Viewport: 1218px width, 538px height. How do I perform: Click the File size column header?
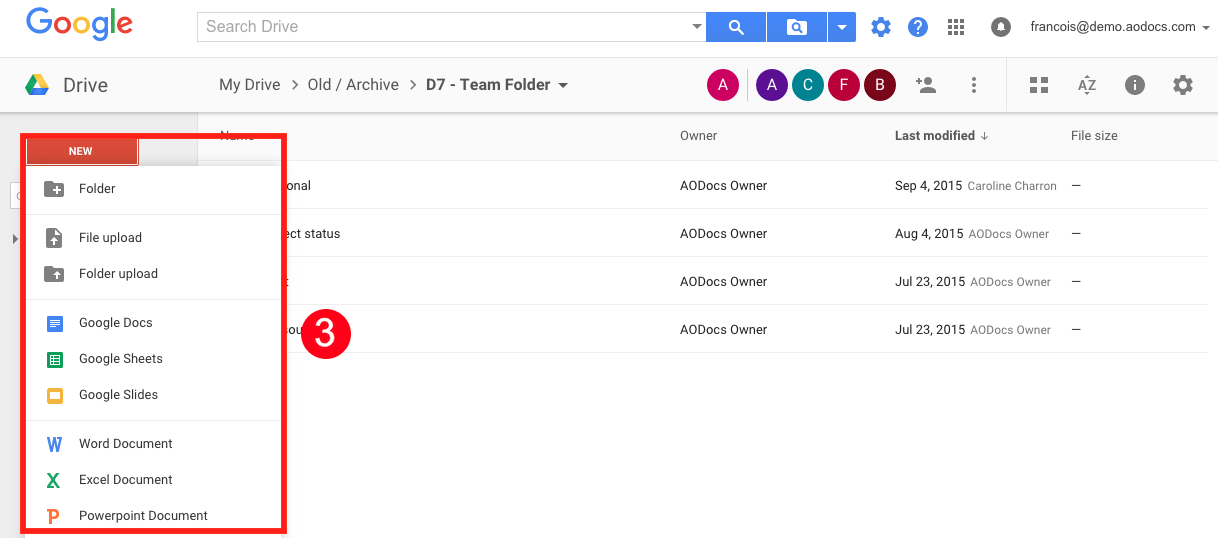coord(1094,136)
